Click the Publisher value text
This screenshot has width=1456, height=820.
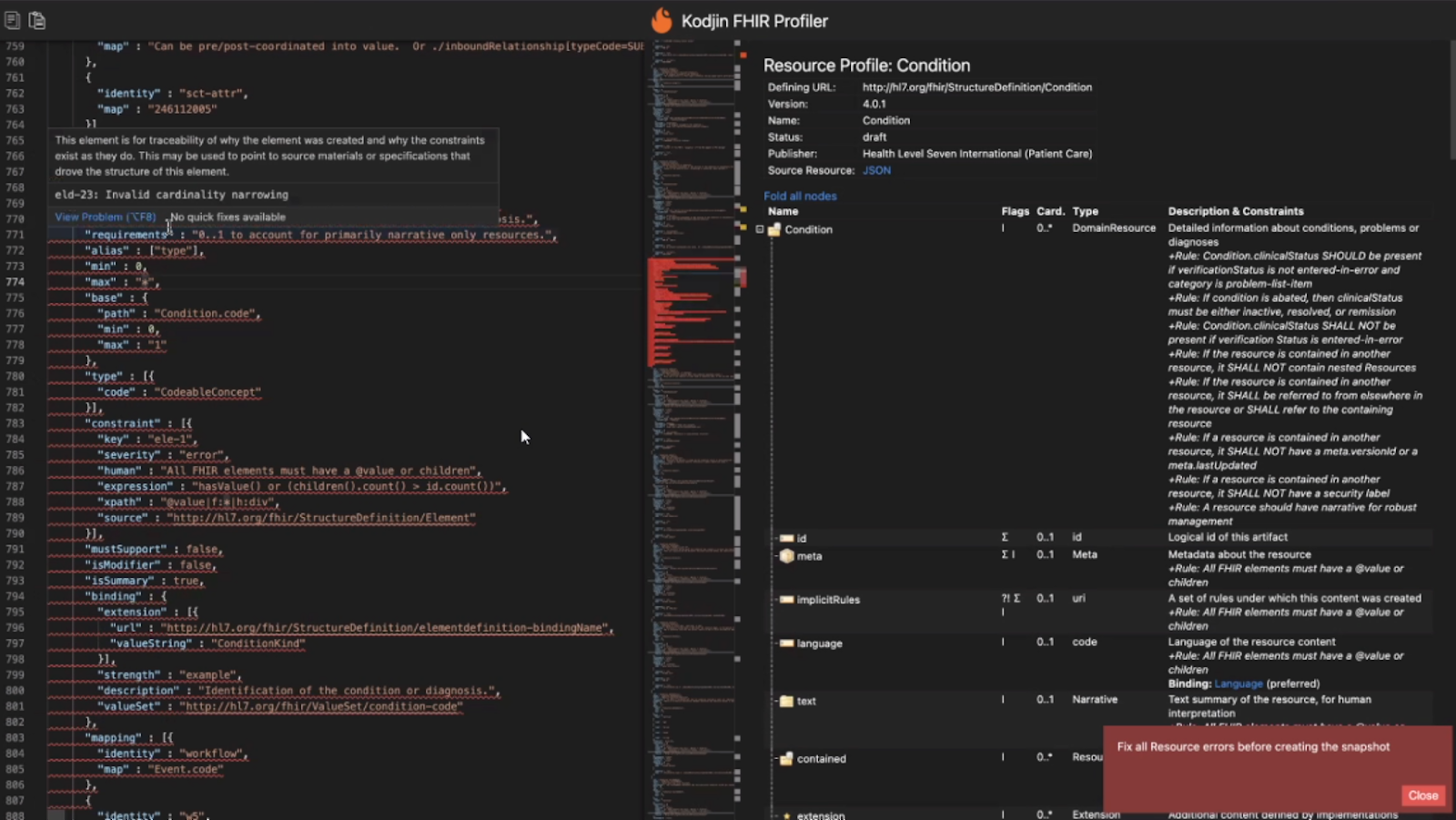[977, 154]
